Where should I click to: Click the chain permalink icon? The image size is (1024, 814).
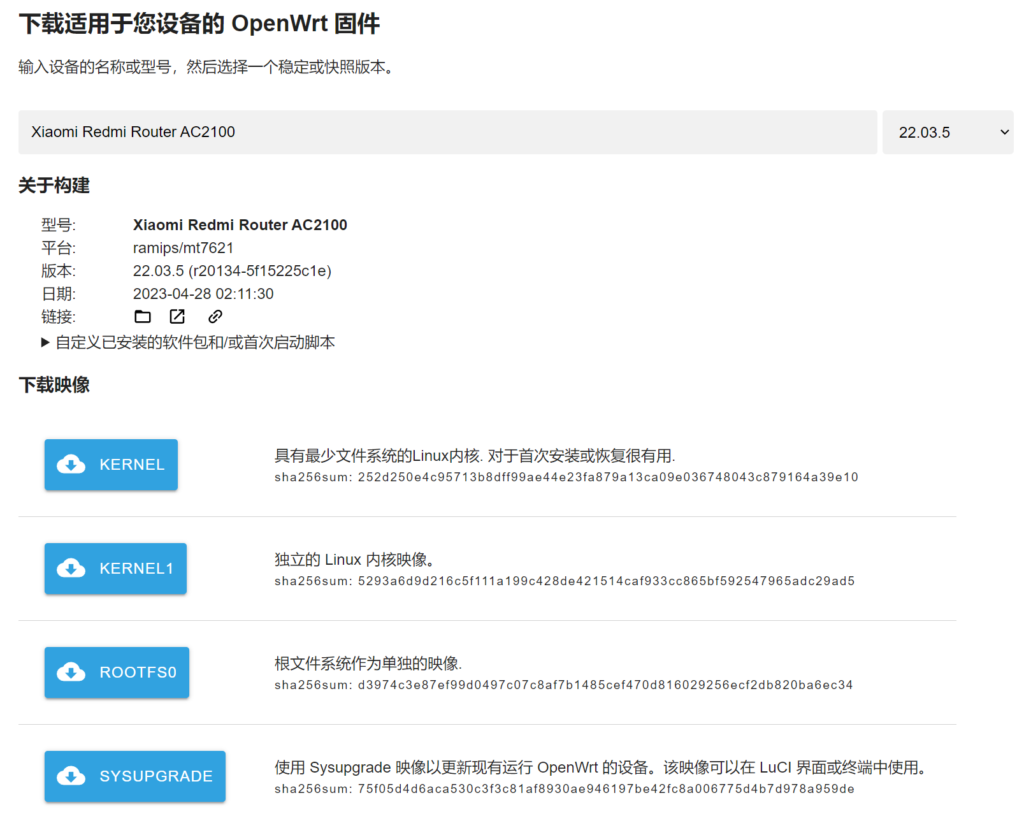[215, 317]
